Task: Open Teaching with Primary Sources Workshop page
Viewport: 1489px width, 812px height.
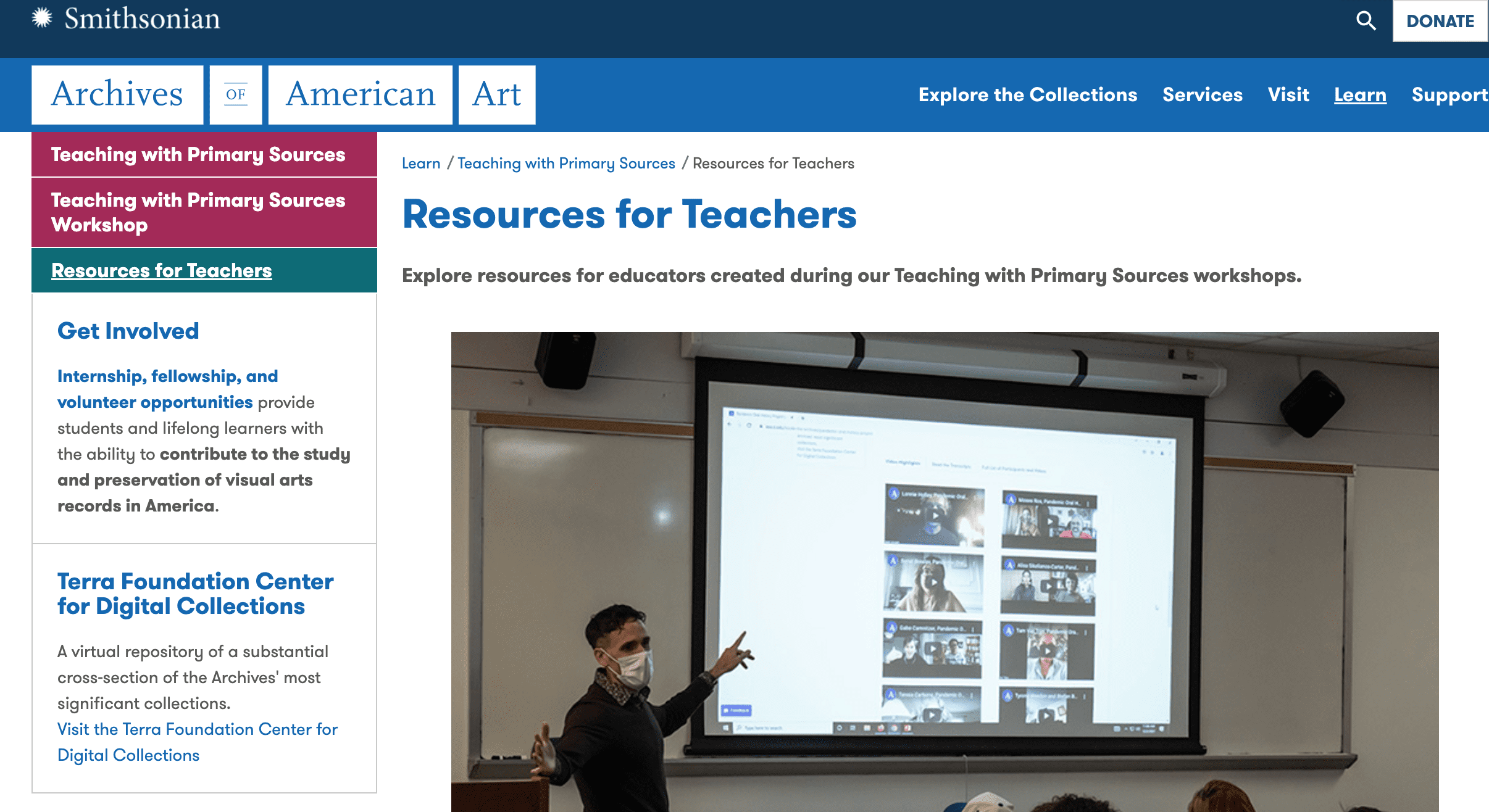Action: (x=198, y=212)
